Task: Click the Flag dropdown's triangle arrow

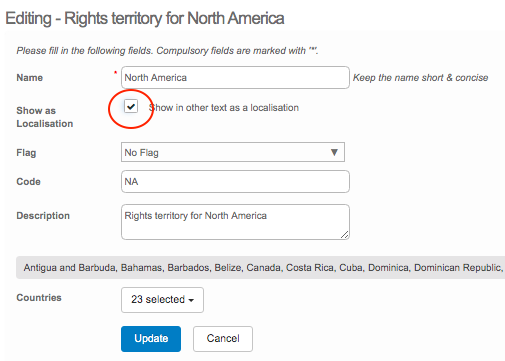Action: pyautogui.click(x=334, y=152)
